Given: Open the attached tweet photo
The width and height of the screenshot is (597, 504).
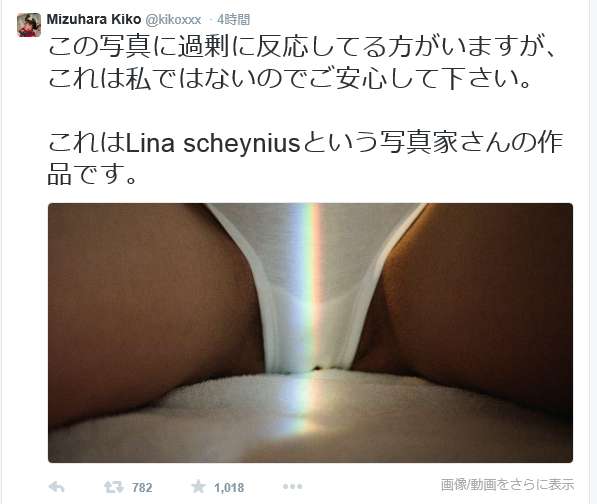Looking at the screenshot, I should point(310,333).
